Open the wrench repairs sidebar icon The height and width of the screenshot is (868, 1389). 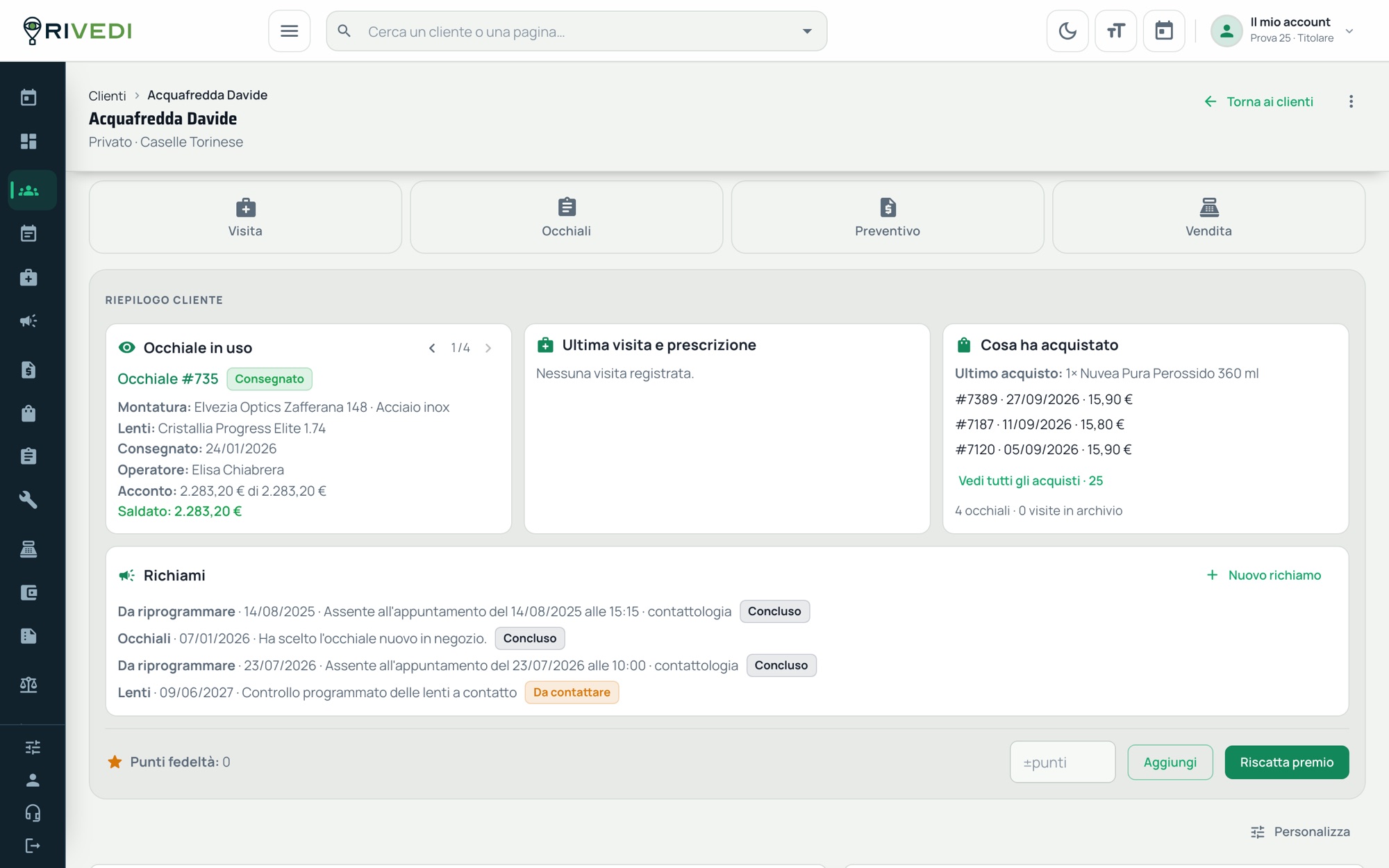pos(28,500)
